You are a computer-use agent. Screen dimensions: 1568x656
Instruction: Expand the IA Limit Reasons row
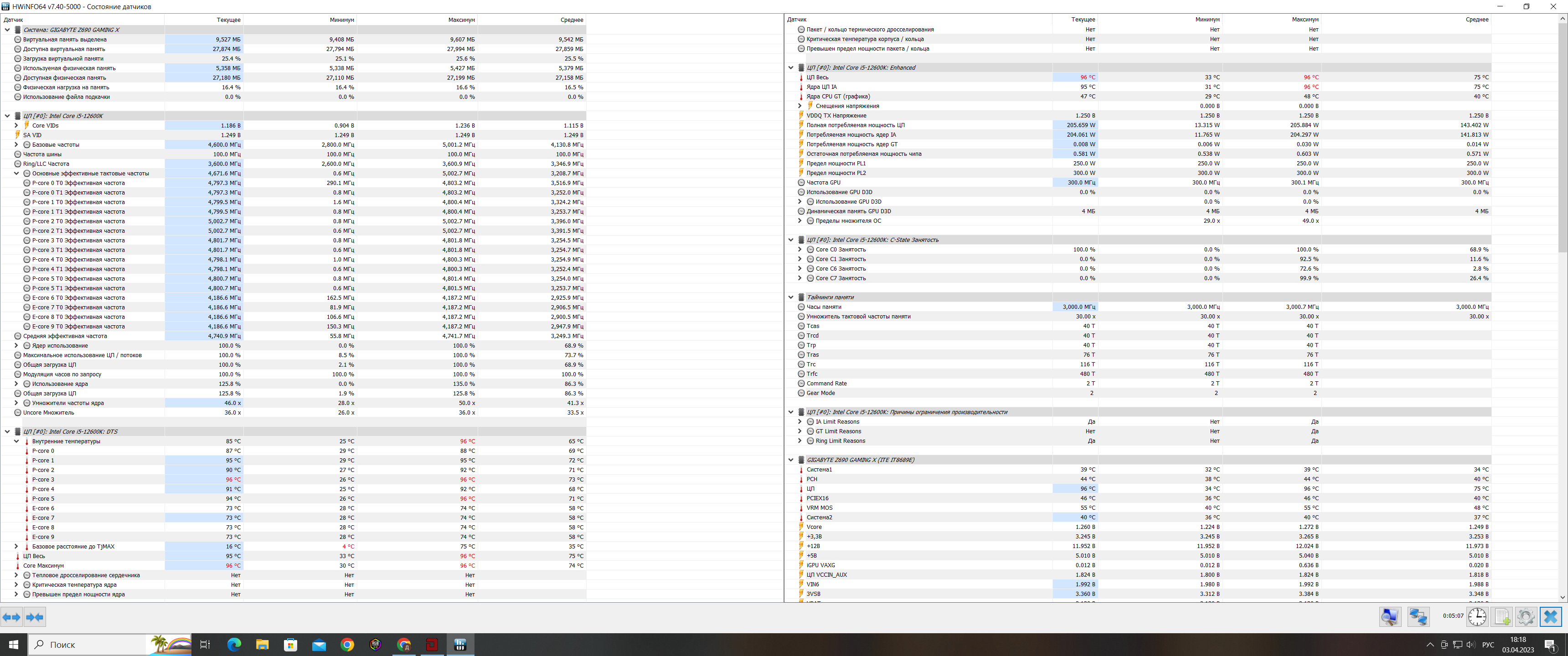point(800,422)
